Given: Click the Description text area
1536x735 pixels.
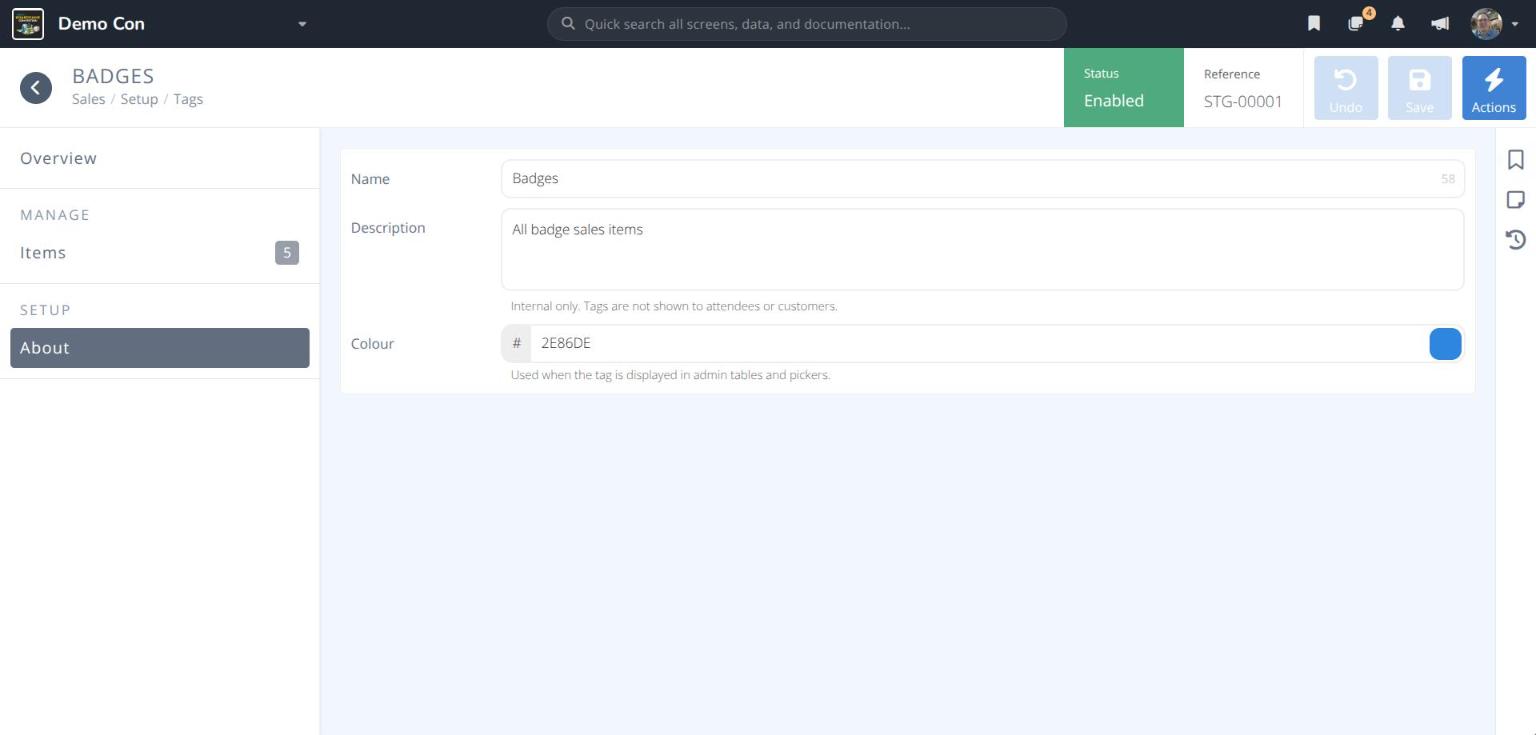Looking at the screenshot, I should [983, 249].
